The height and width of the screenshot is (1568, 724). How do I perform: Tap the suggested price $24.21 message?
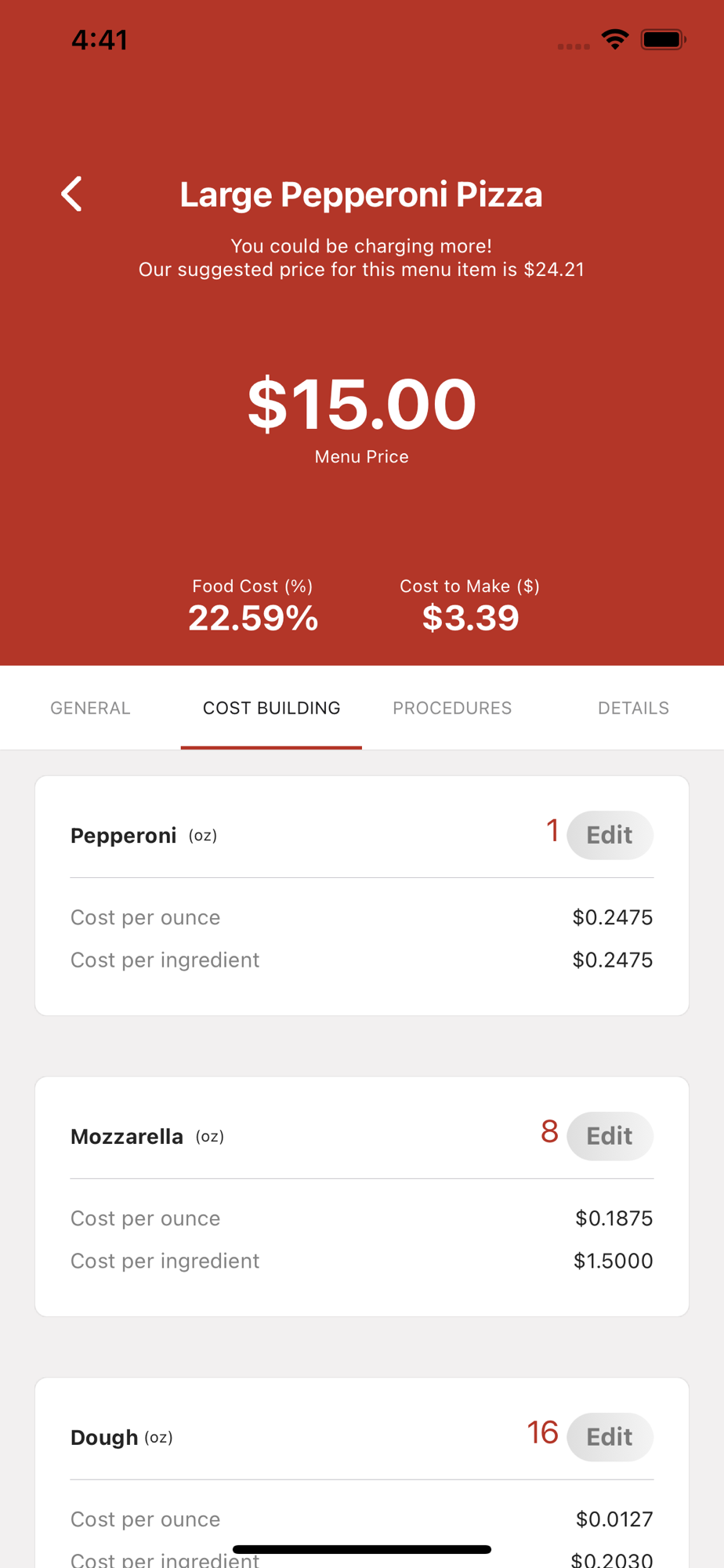pos(361,257)
